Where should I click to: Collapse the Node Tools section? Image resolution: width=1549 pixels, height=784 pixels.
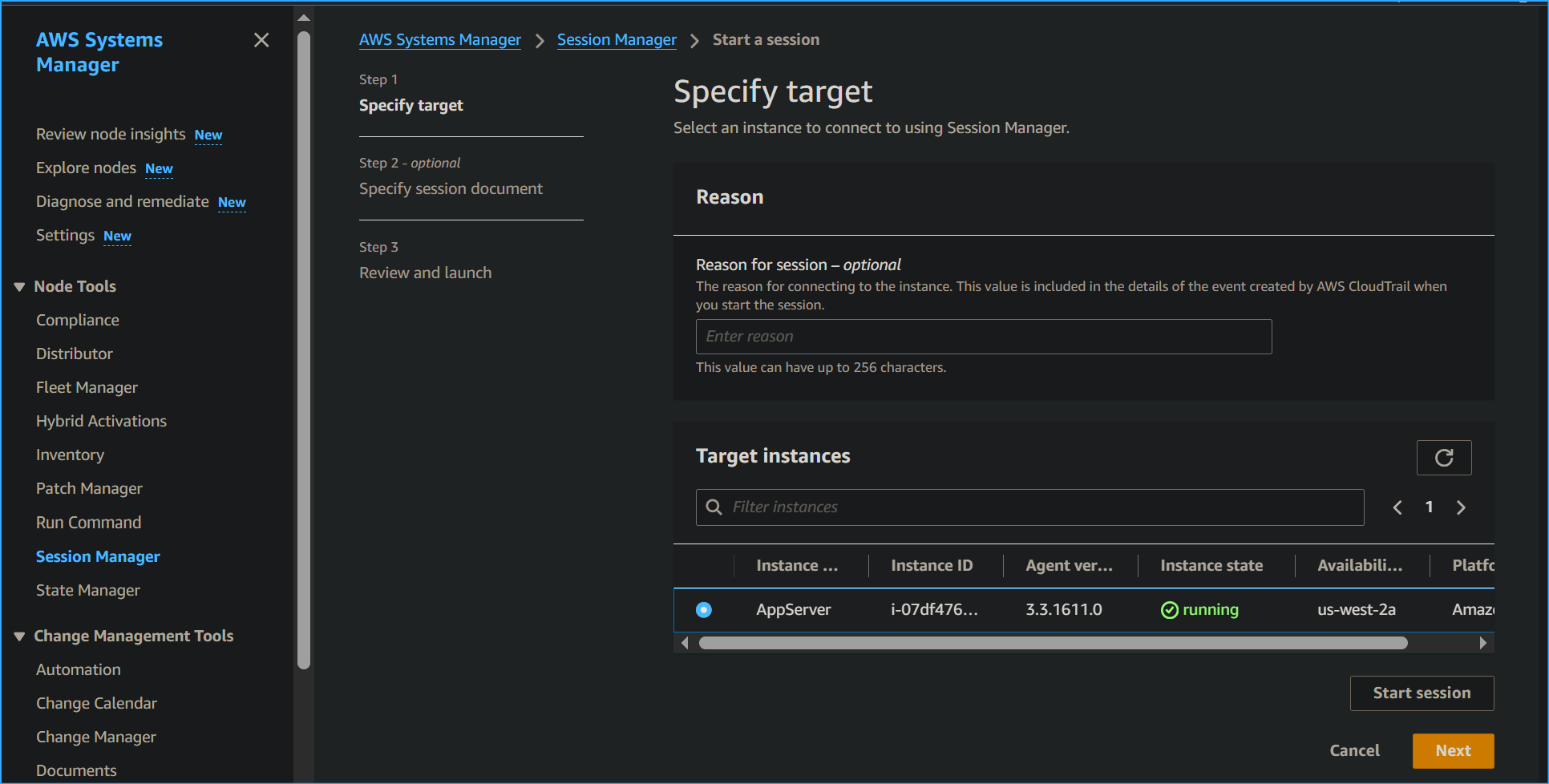tap(19, 285)
